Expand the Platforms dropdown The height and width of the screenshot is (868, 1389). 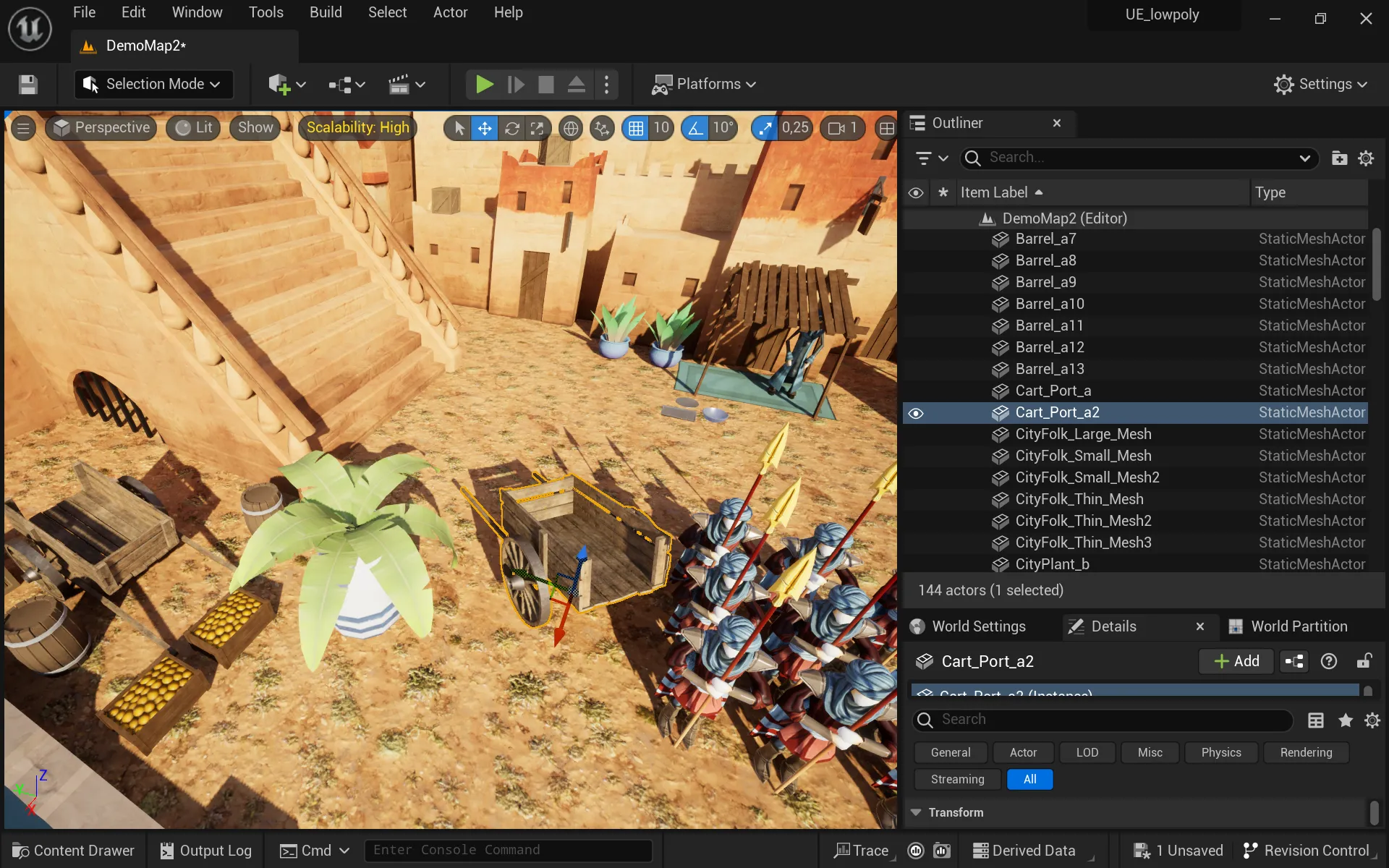point(704,85)
